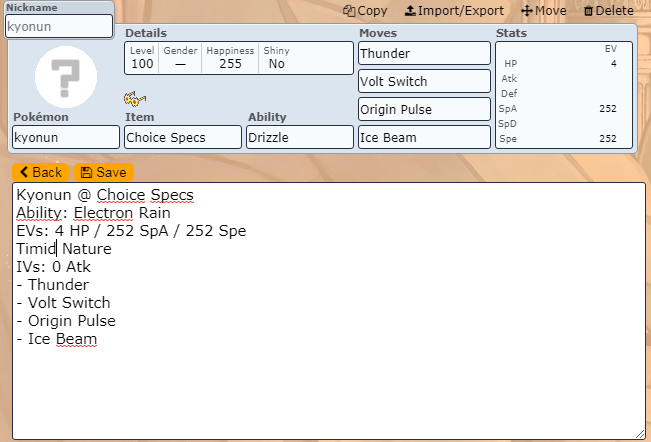Open the Happiness 255 detail

(230, 58)
